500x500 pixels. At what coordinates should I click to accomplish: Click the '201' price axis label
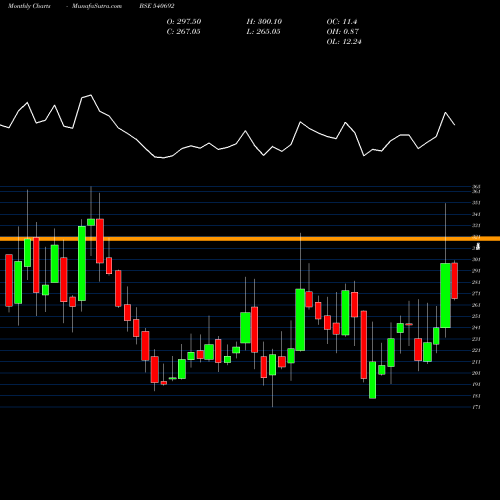[x=476, y=373]
